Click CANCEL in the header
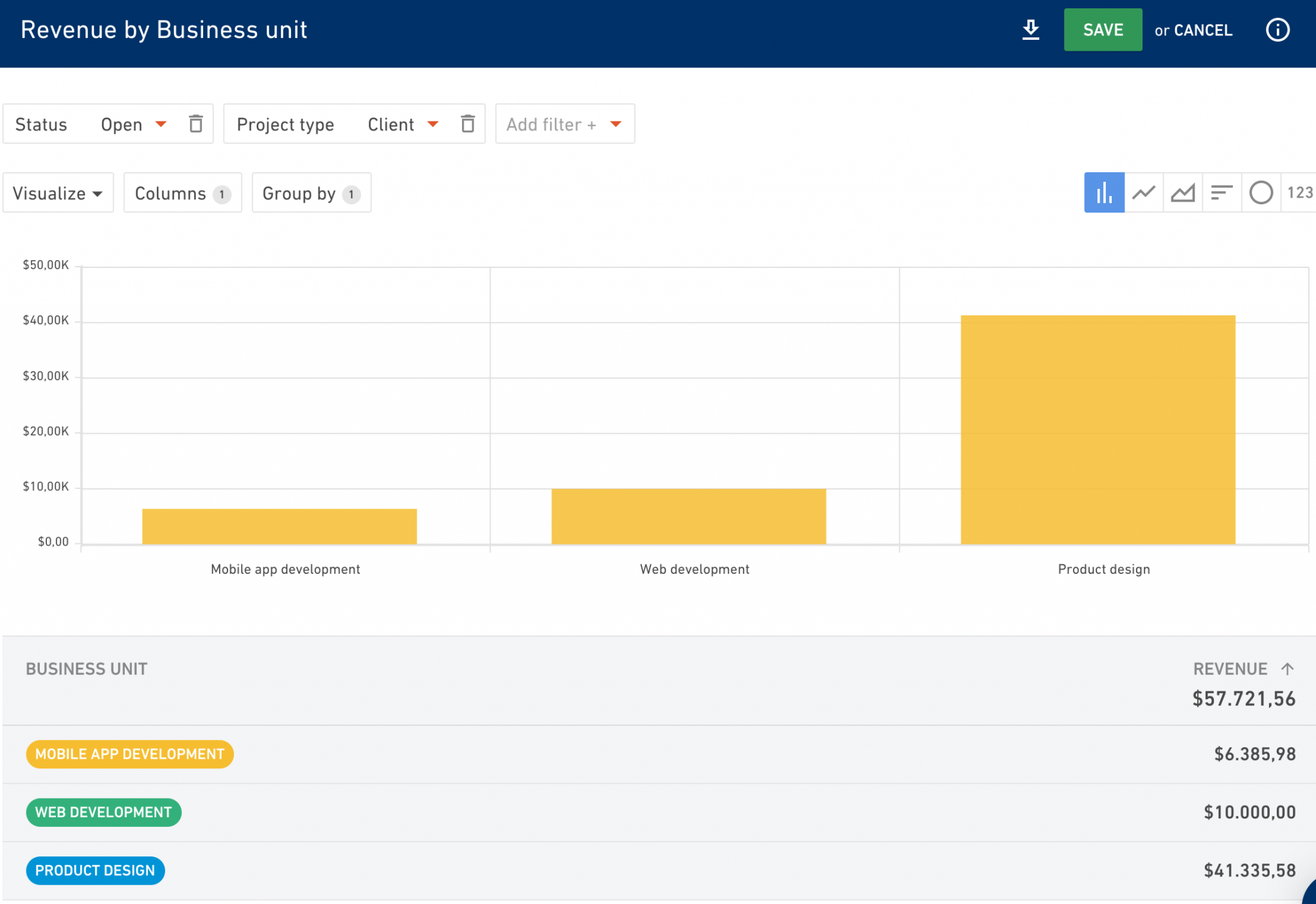The height and width of the screenshot is (904, 1316). [x=1203, y=30]
